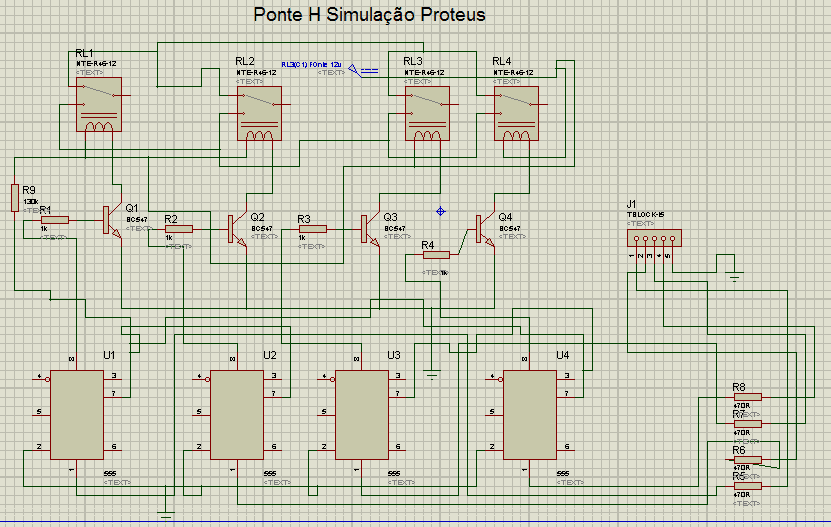Select relay RL2 component body
The image size is (831, 527).
point(259,113)
